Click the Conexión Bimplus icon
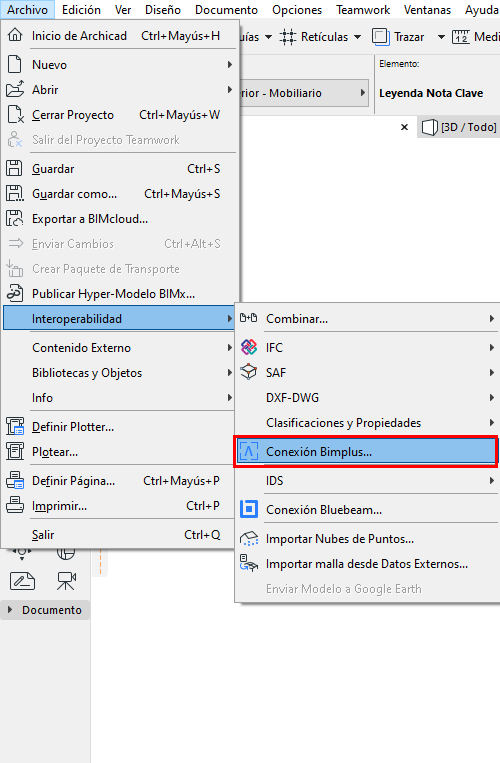Viewport: 500px width, 763px height. [x=249, y=452]
